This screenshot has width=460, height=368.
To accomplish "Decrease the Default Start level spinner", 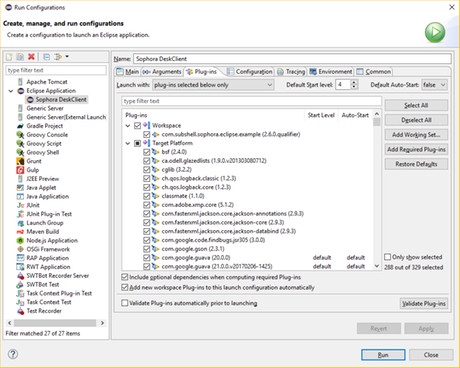I will pyautogui.click(x=354, y=87).
